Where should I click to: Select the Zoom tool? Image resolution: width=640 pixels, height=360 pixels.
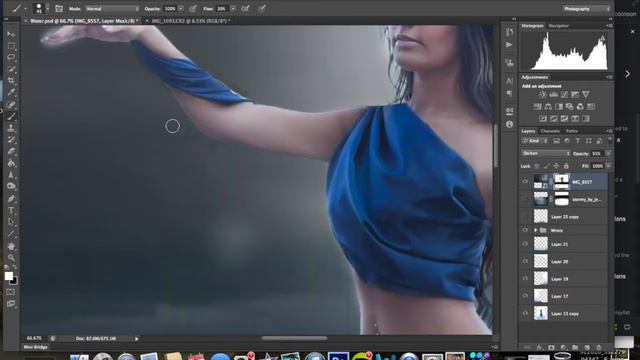tap(11, 258)
